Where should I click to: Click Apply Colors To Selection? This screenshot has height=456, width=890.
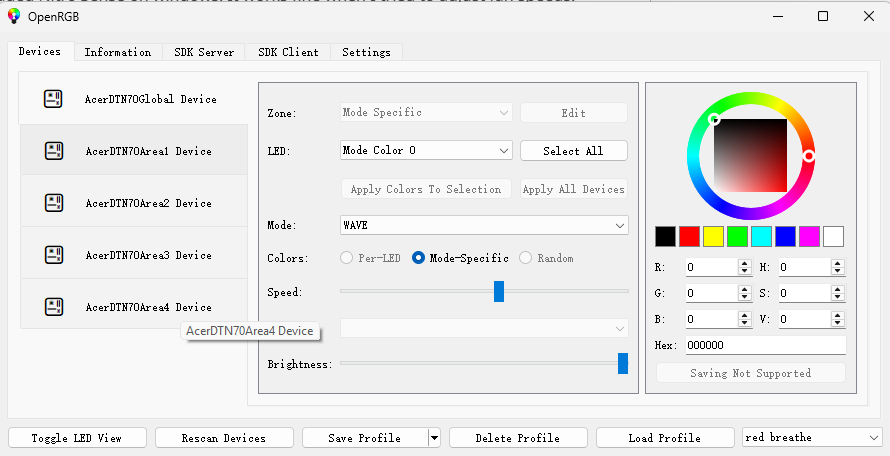coord(426,189)
